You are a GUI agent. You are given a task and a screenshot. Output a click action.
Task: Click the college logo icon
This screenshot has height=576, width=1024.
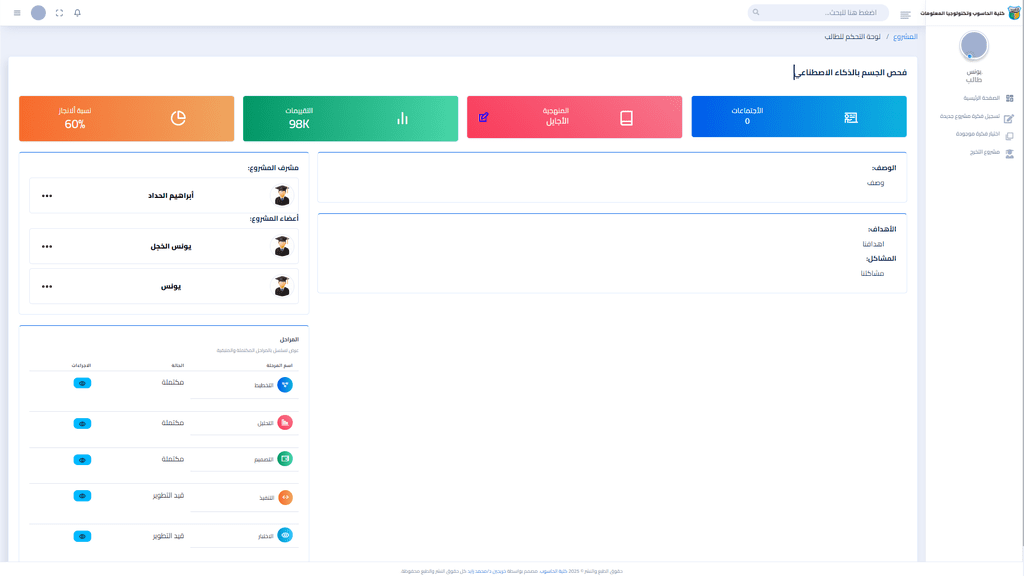pos(1014,12)
